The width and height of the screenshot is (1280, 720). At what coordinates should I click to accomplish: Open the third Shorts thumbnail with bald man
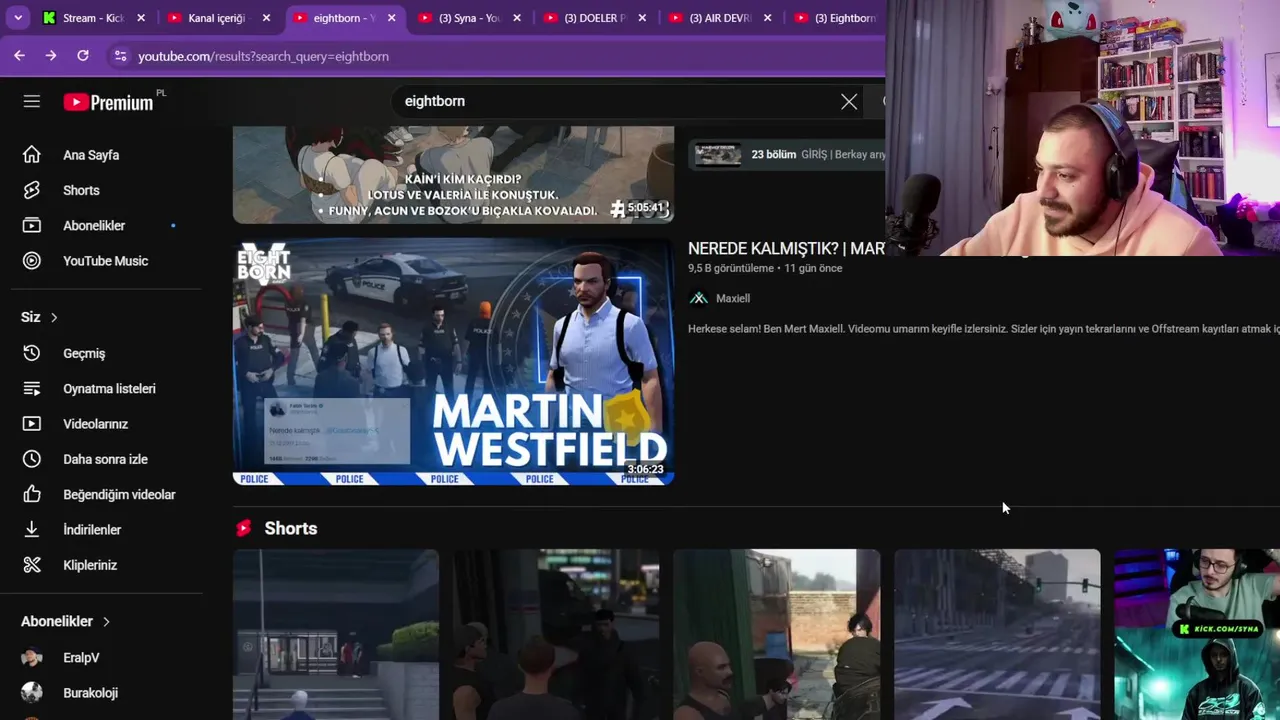(777, 634)
